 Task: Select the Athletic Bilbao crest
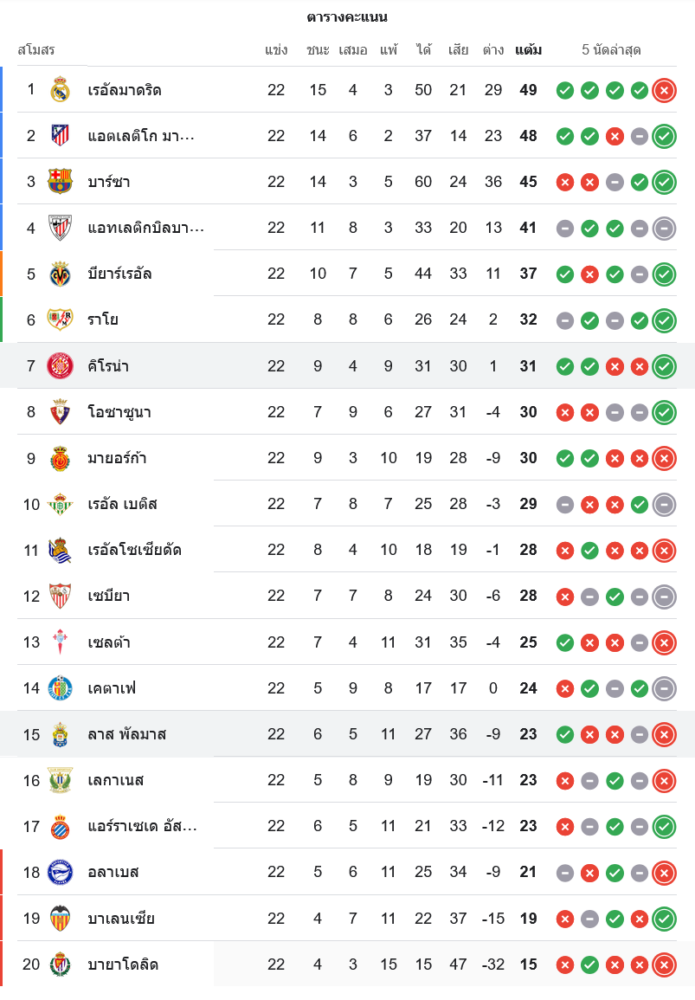60,228
